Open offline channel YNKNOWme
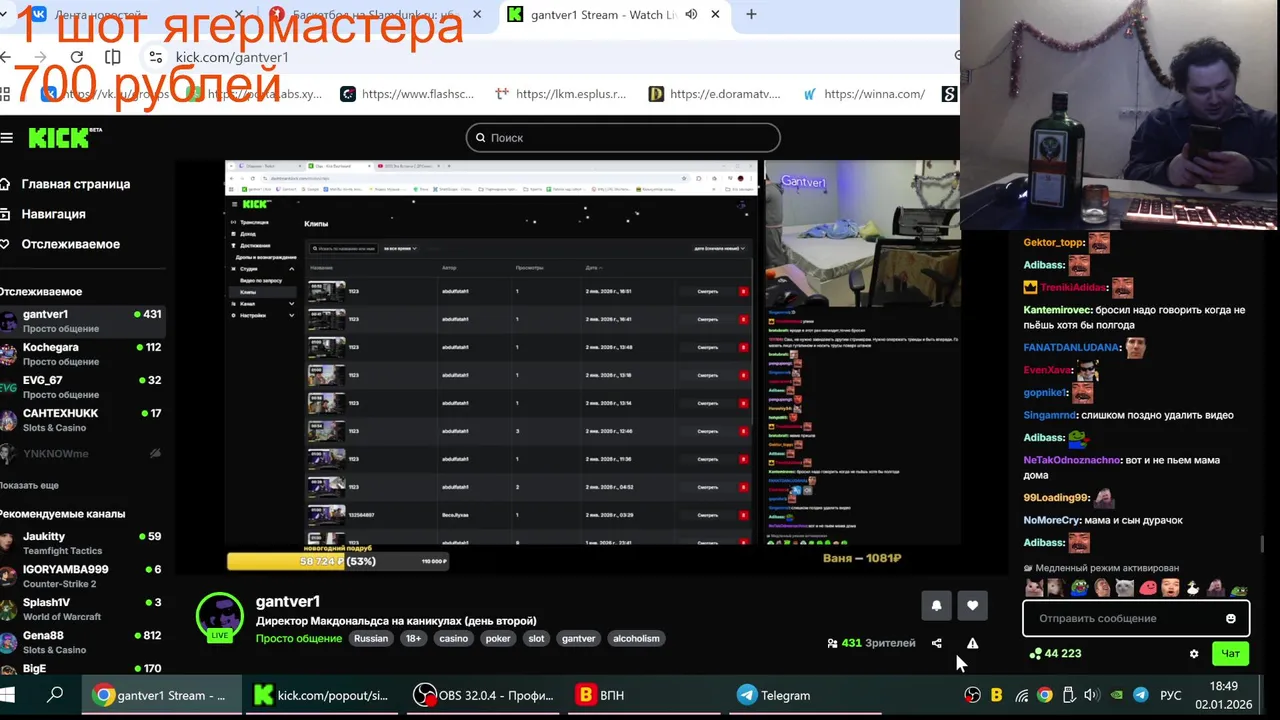The height and width of the screenshot is (720, 1280). pyautogui.click(x=82, y=453)
